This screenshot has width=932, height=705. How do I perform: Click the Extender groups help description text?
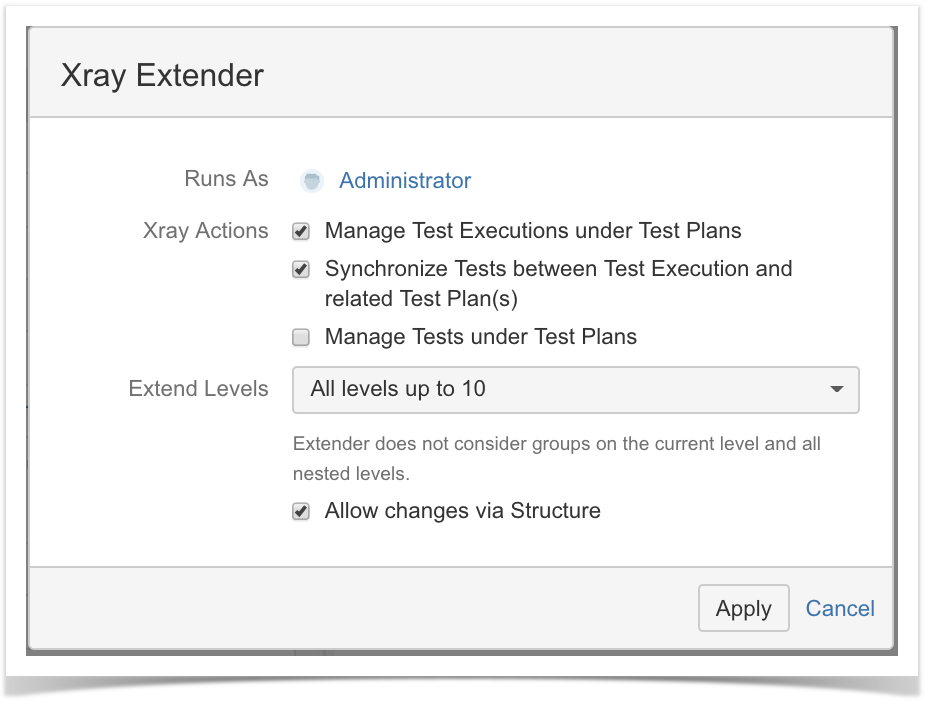click(x=556, y=458)
